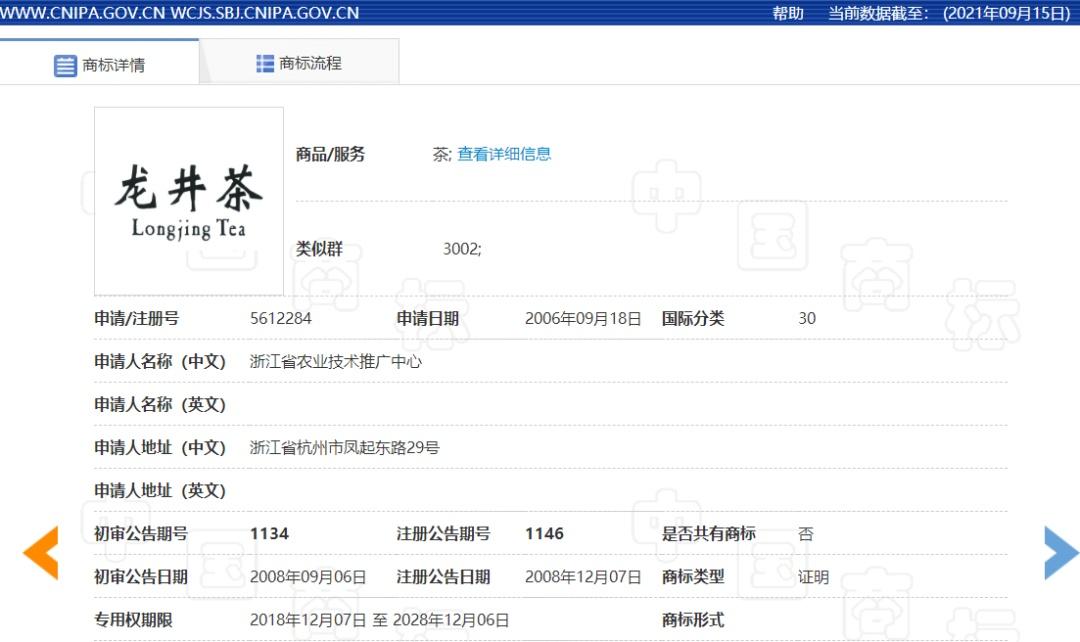Select international class value 30
This screenshot has height=642, width=1080.
tap(807, 318)
